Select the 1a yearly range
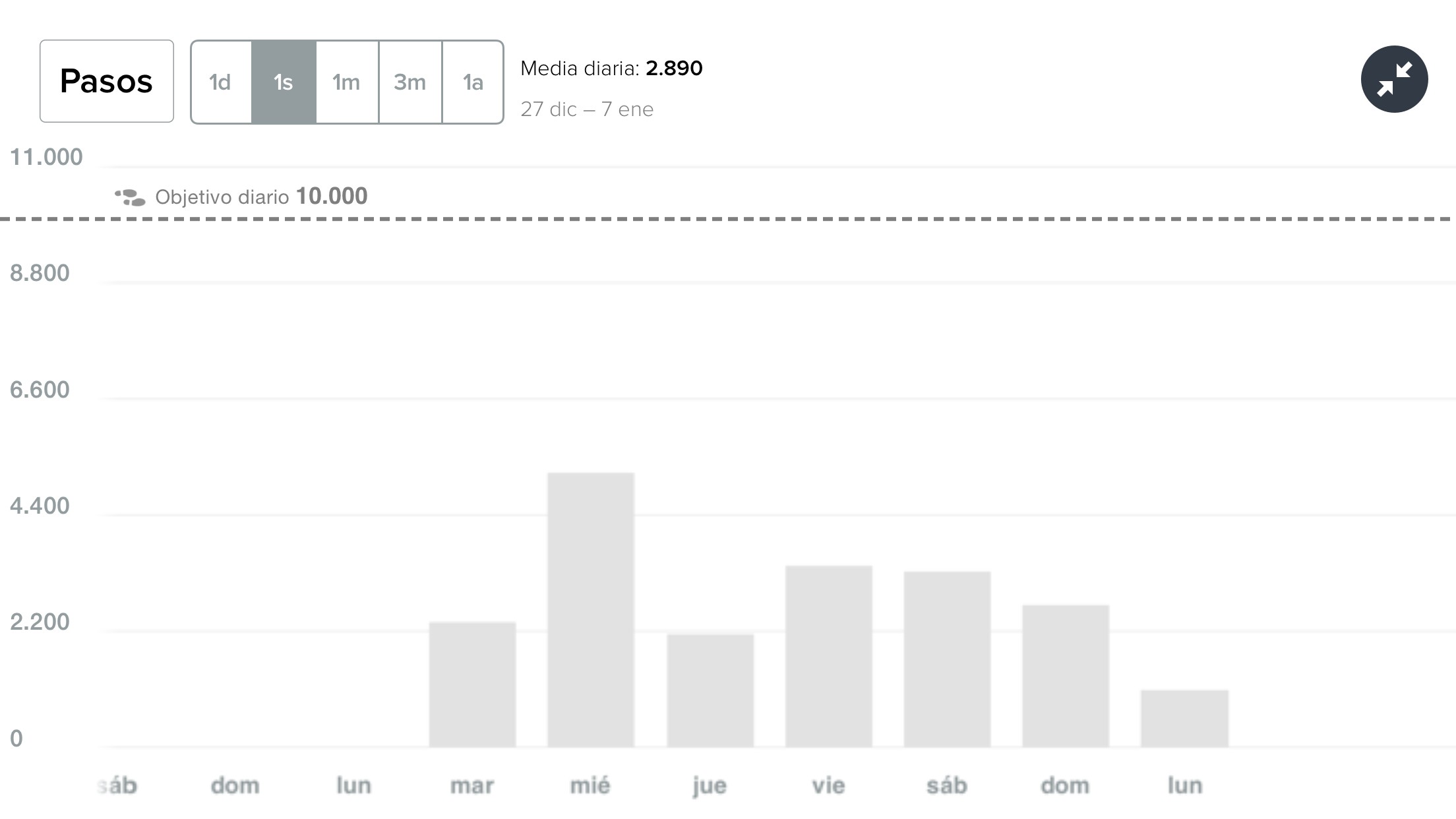The image size is (1456, 819). (x=473, y=82)
